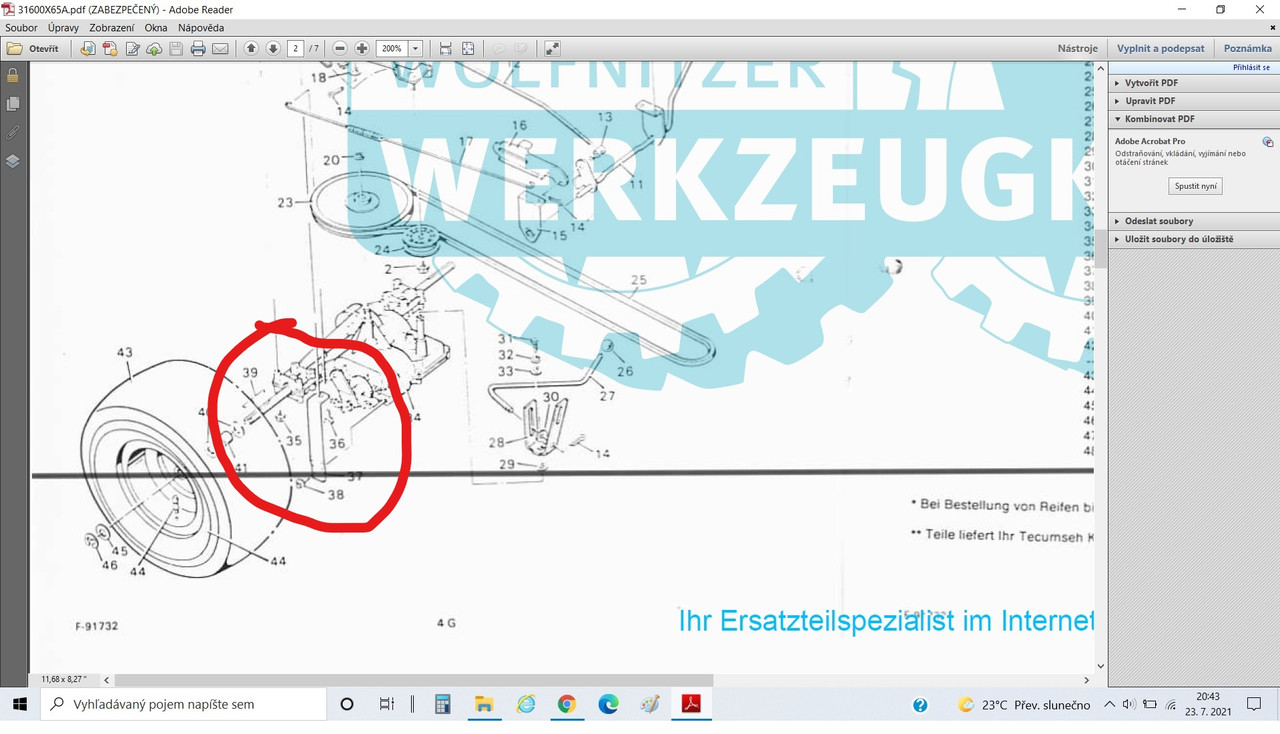Viewport: 1280px width, 734px height.
Task: Click the cloud upload icon
Action: coord(154,48)
